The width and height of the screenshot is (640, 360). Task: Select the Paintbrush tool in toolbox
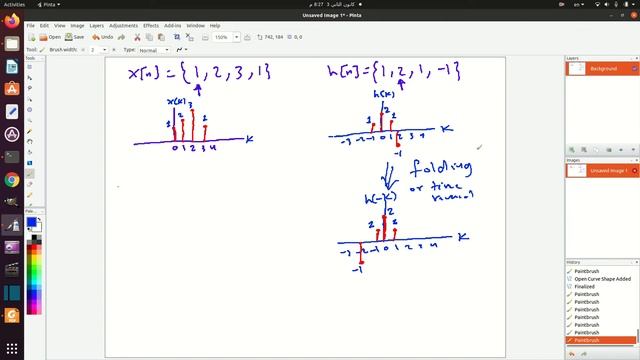[29, 174]
